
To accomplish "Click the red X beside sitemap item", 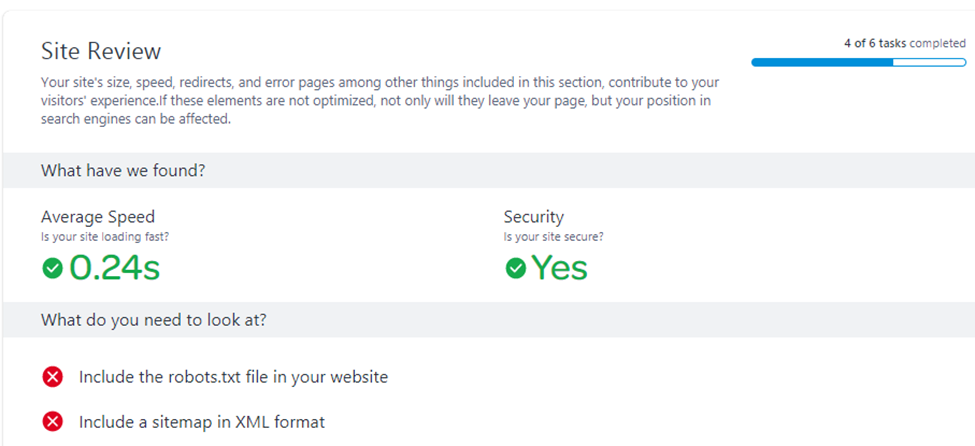I will coord(52,422).
